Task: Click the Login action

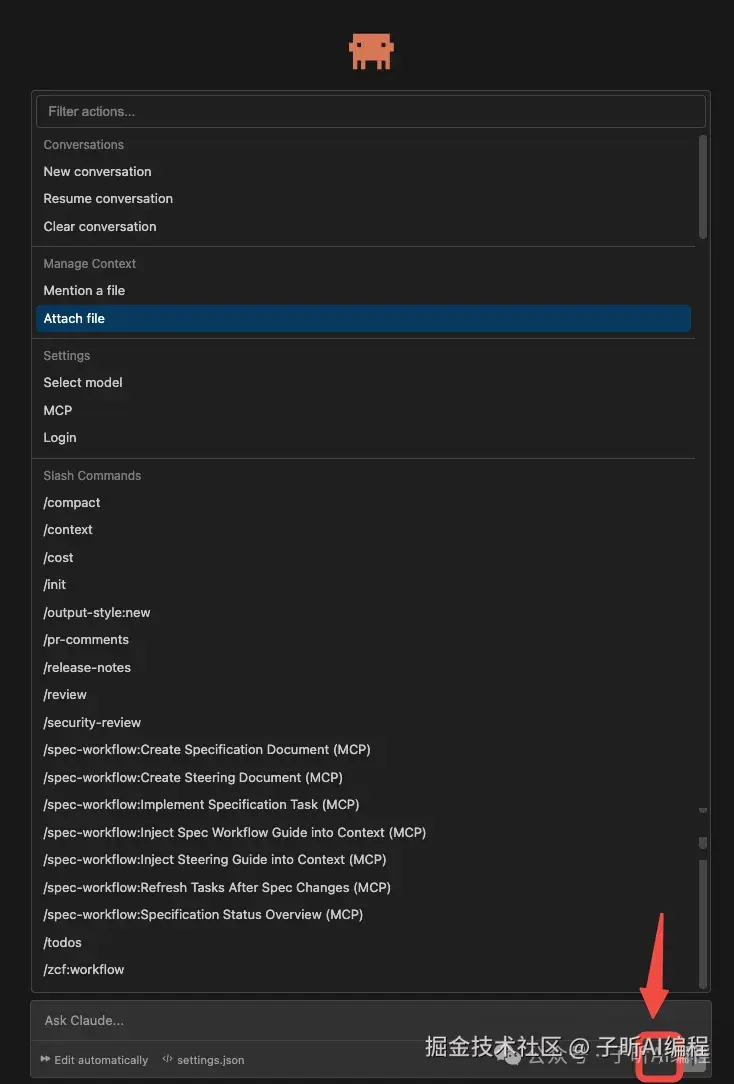Action: pos(60,438)
